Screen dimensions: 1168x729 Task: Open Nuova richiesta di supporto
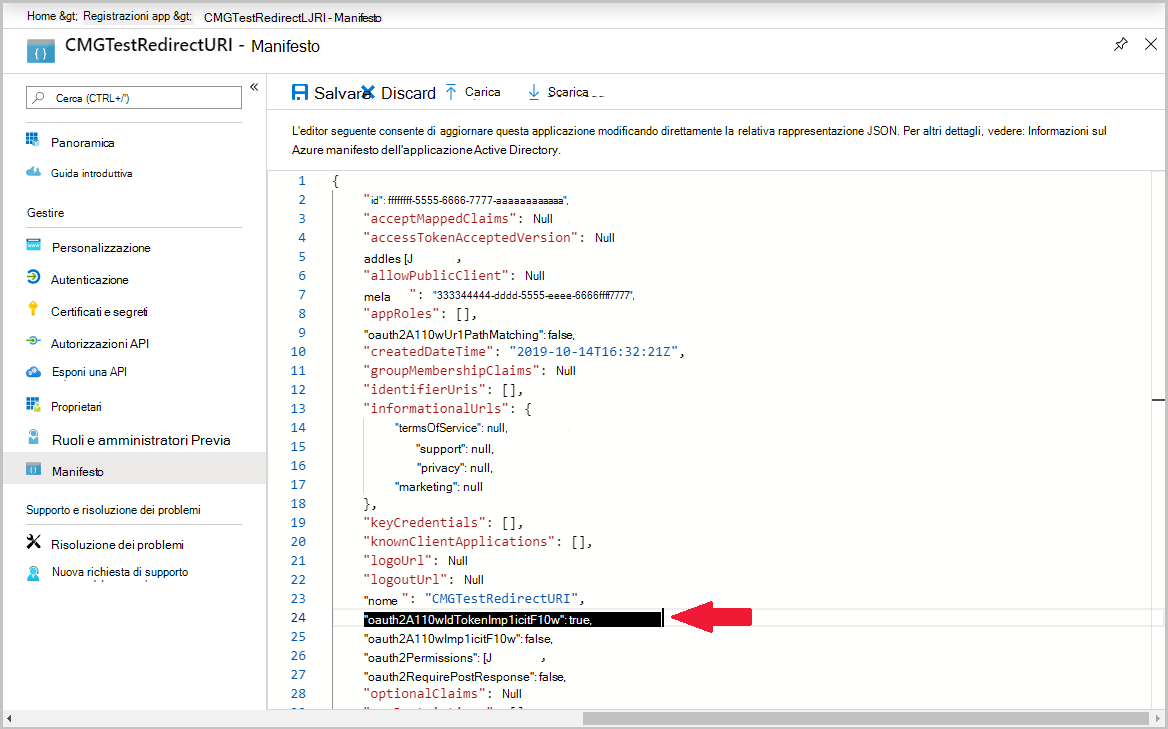click(120, 572)
